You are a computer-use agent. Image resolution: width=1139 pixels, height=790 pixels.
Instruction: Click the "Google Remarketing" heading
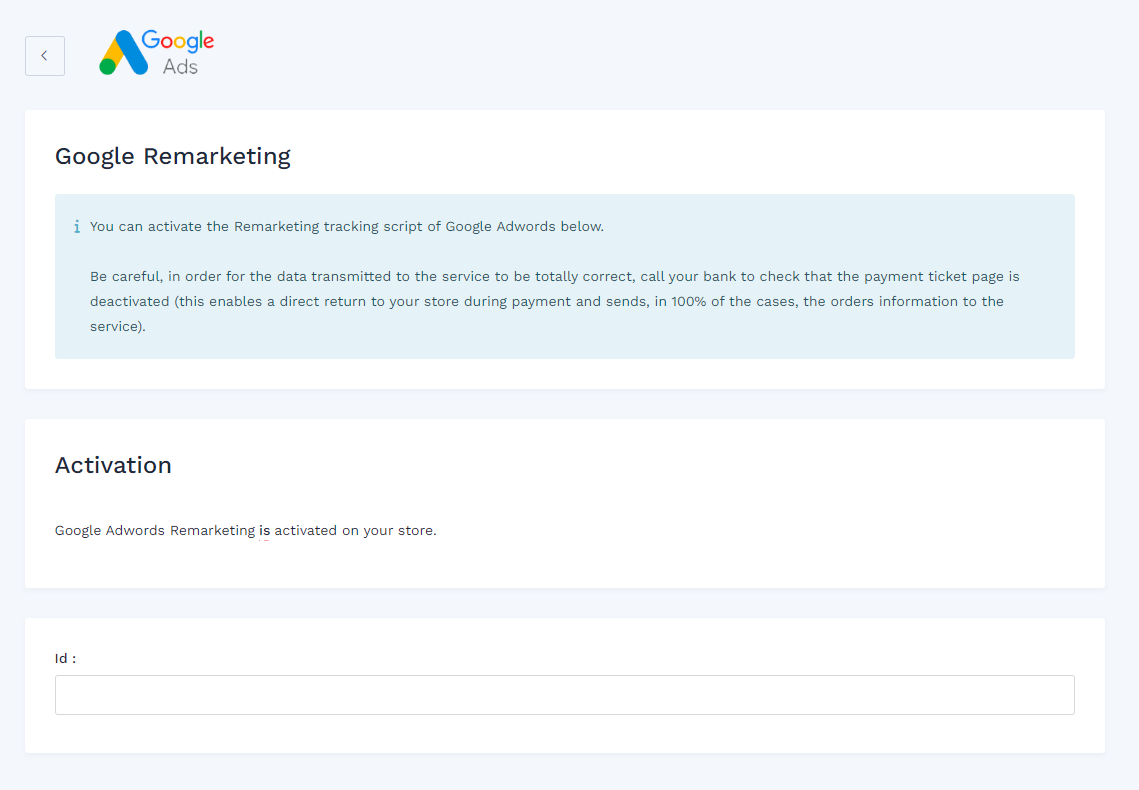tap(173, 156)
